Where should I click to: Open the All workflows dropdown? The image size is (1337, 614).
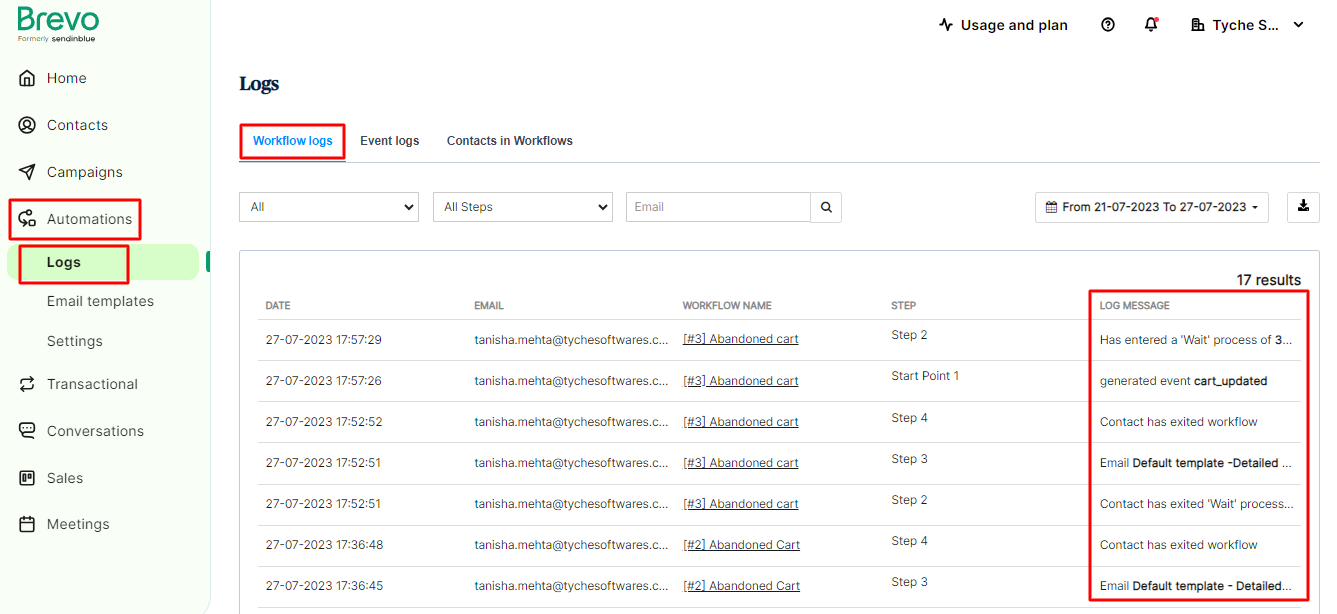click(x=329, y=207)
